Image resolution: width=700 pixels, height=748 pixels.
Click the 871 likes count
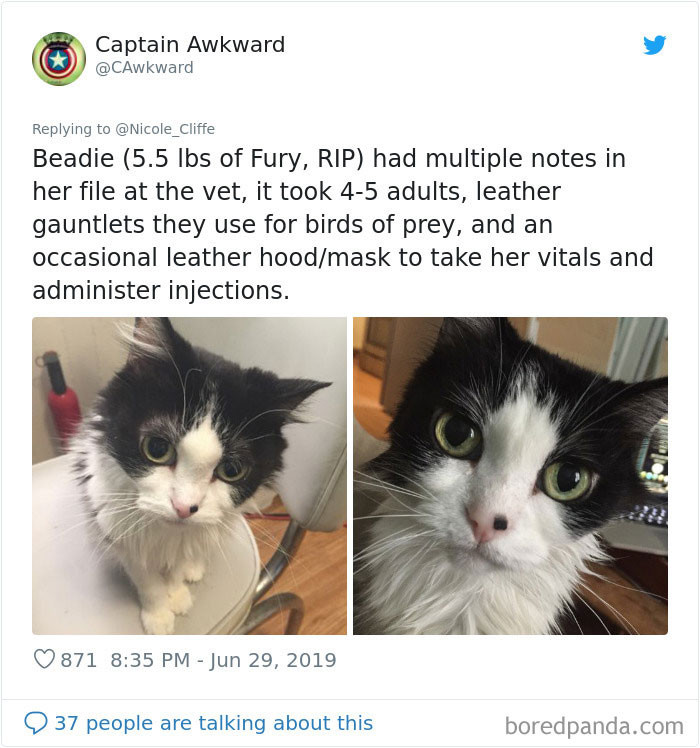(79, 660)
